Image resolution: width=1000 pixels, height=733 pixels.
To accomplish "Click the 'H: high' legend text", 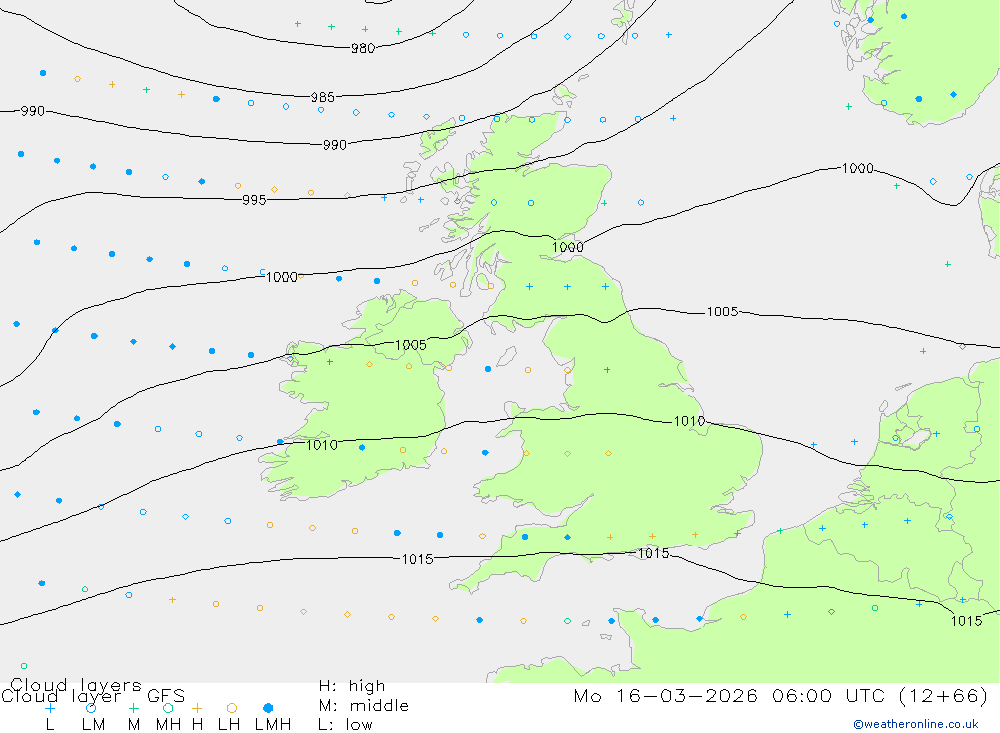I will 352,686.
